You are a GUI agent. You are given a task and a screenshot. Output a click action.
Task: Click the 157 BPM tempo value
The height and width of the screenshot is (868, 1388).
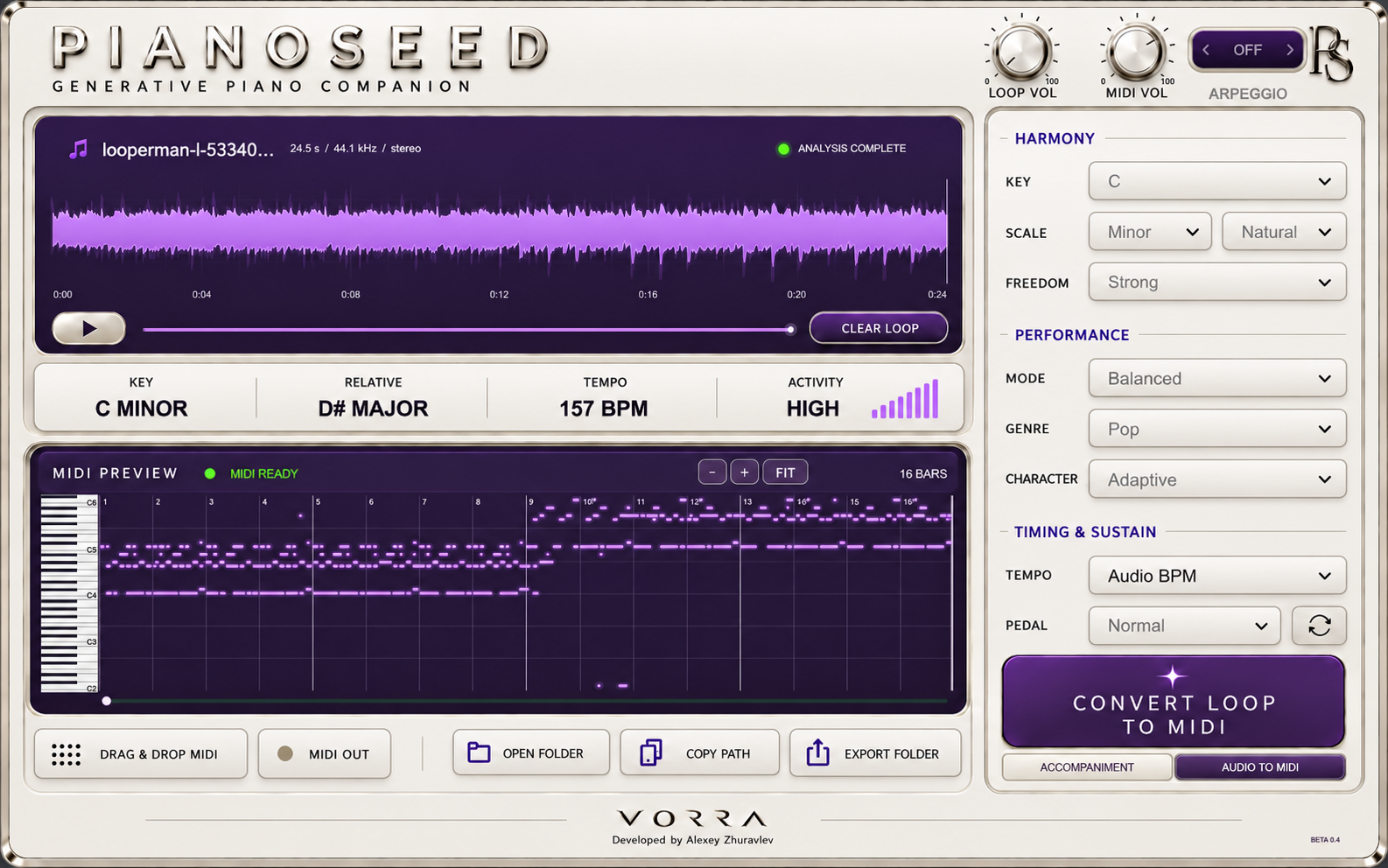pos(604,409)
